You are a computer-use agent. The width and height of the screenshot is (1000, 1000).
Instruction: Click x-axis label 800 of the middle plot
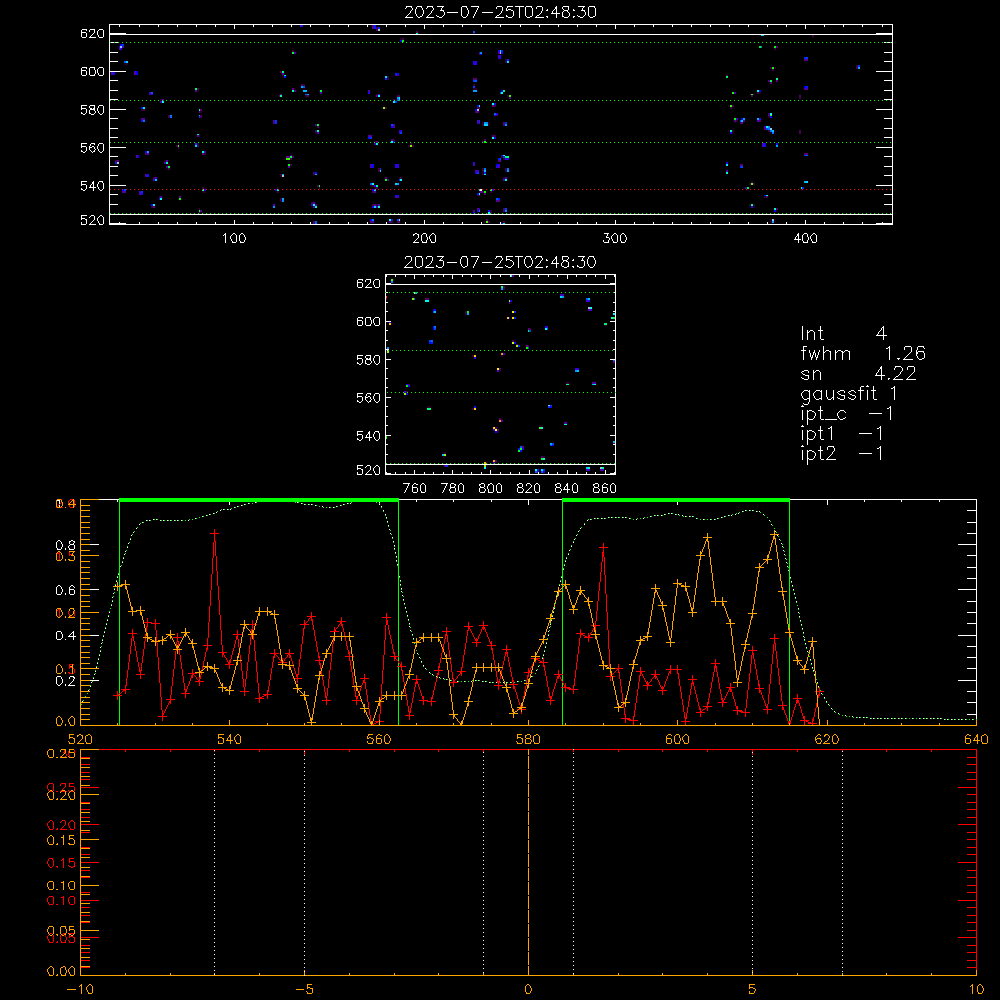coord(490,489)
